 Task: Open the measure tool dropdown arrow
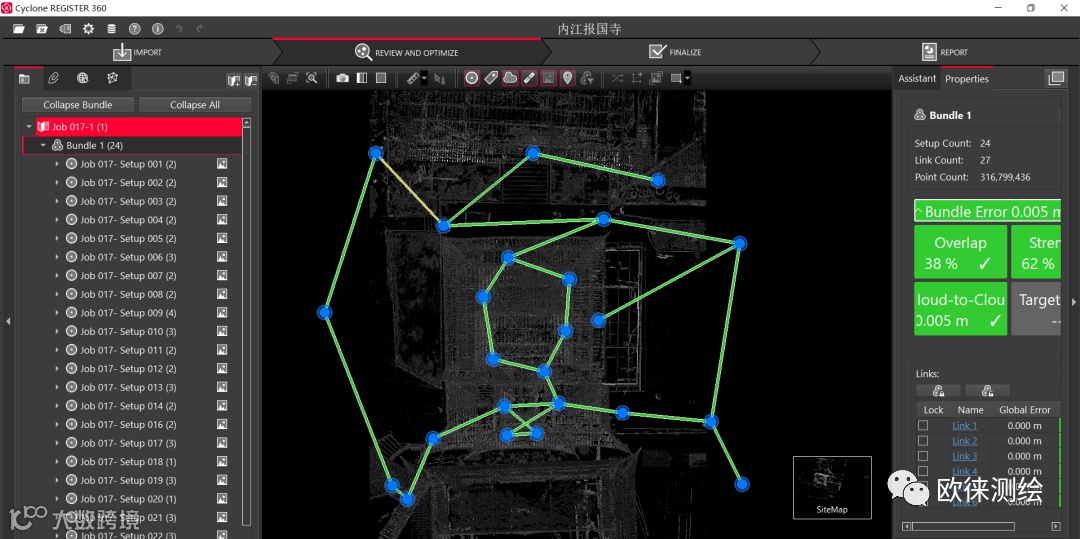424,78
